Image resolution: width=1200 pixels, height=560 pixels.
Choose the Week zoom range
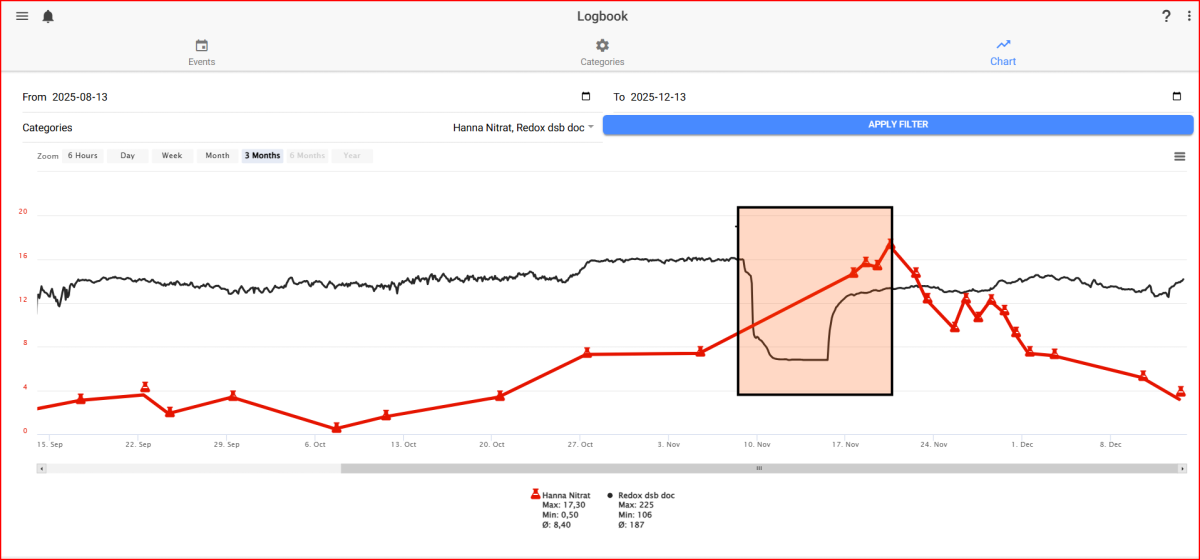click(172, 156)
